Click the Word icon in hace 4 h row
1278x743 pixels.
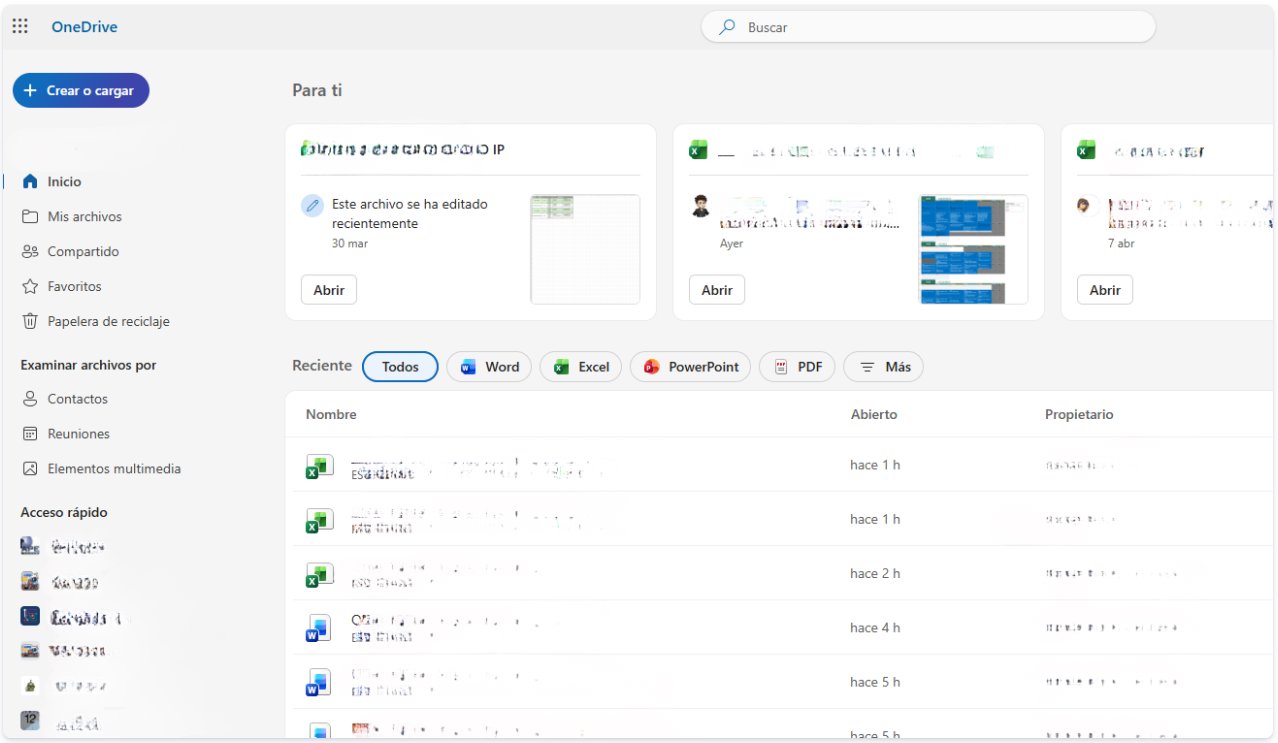[318, 629]
